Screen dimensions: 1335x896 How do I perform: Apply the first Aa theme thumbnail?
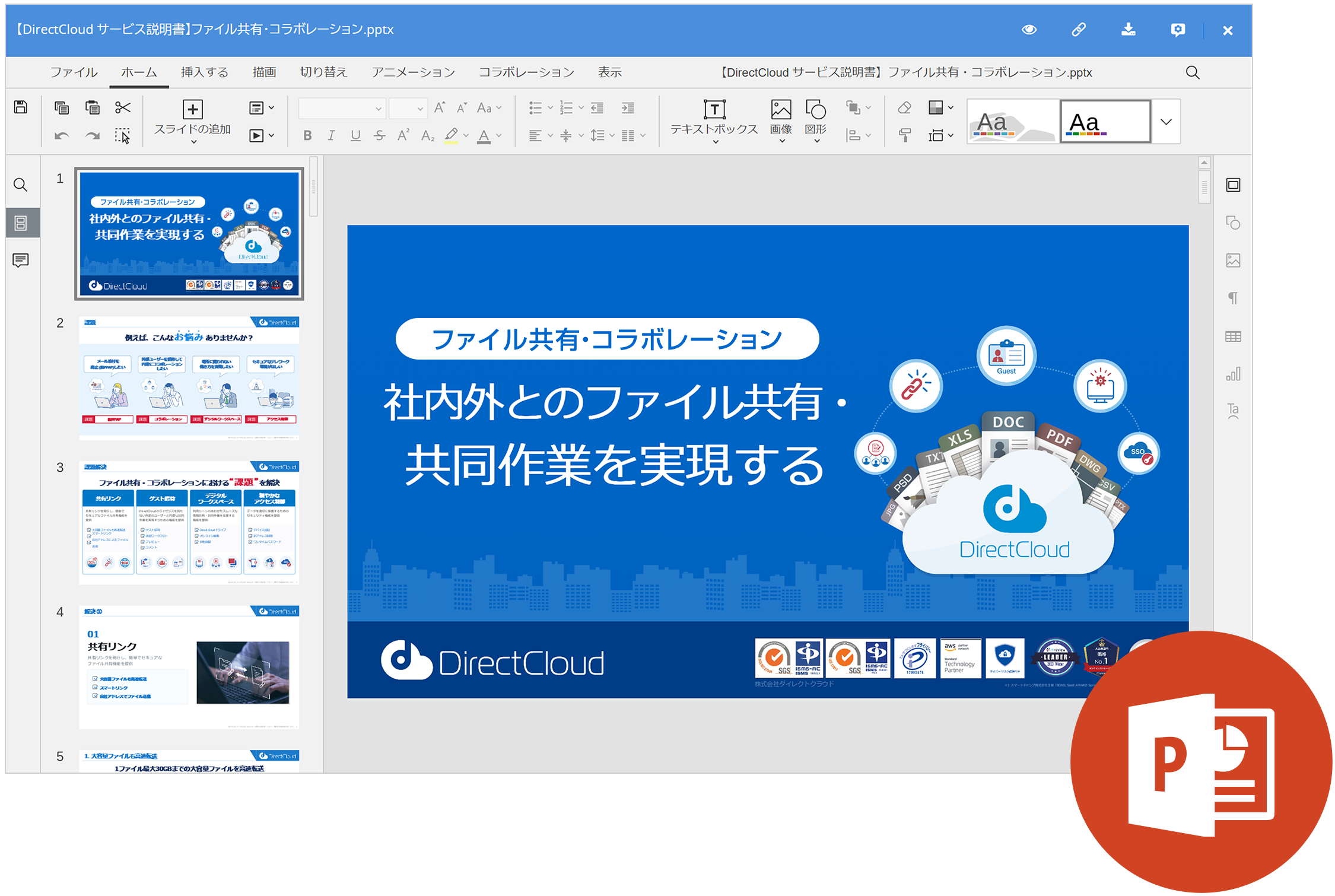1013,121
